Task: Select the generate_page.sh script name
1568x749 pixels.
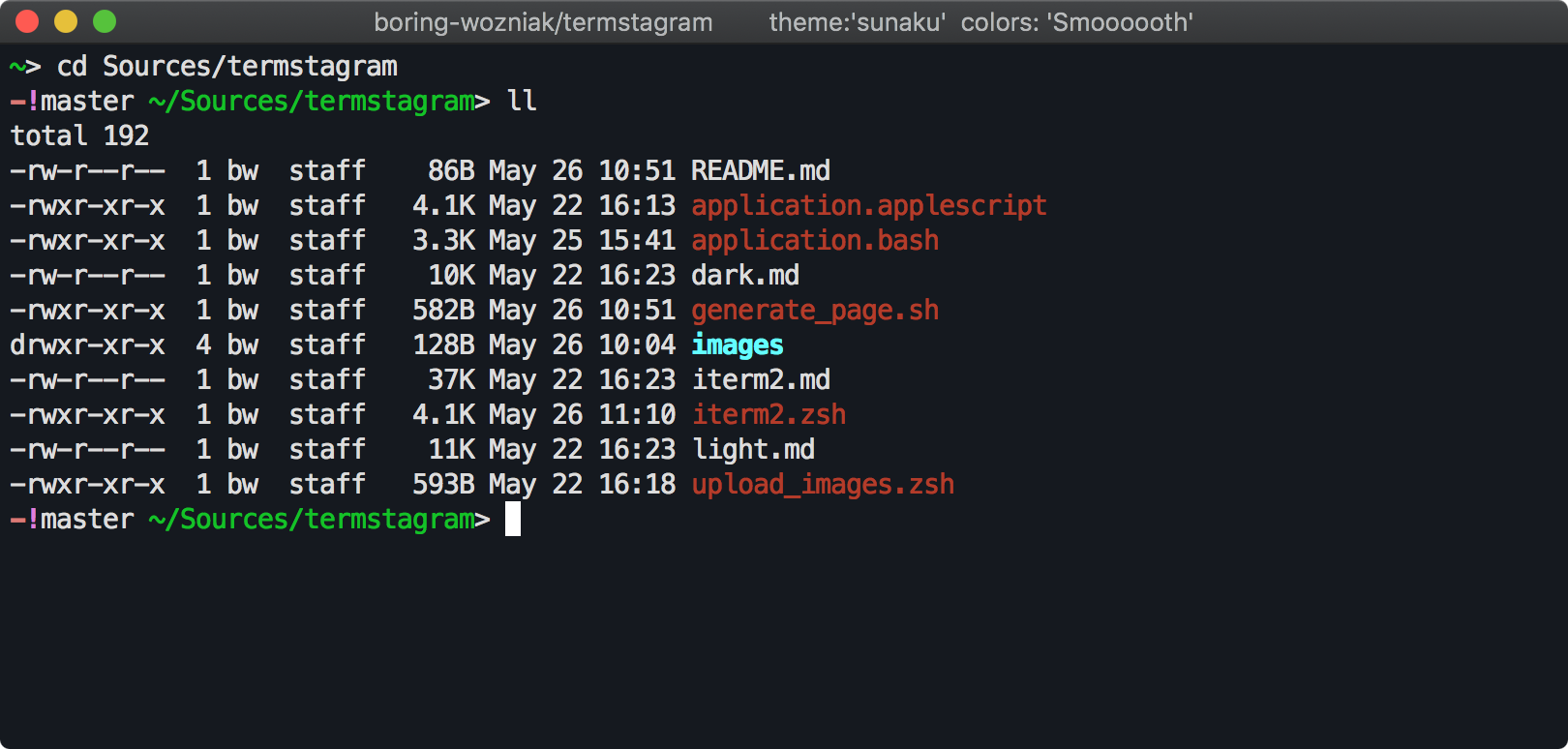Action: click(814, 311)
